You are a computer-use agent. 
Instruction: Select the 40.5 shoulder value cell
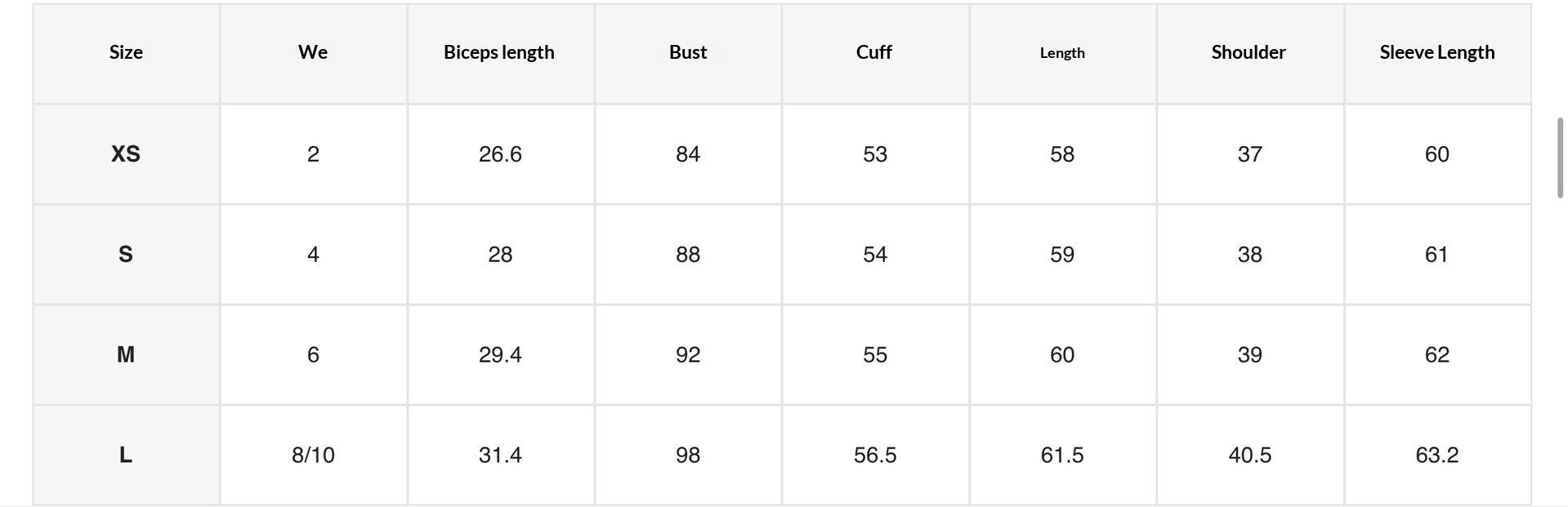pyautogui.click(x=1250, y=456)
